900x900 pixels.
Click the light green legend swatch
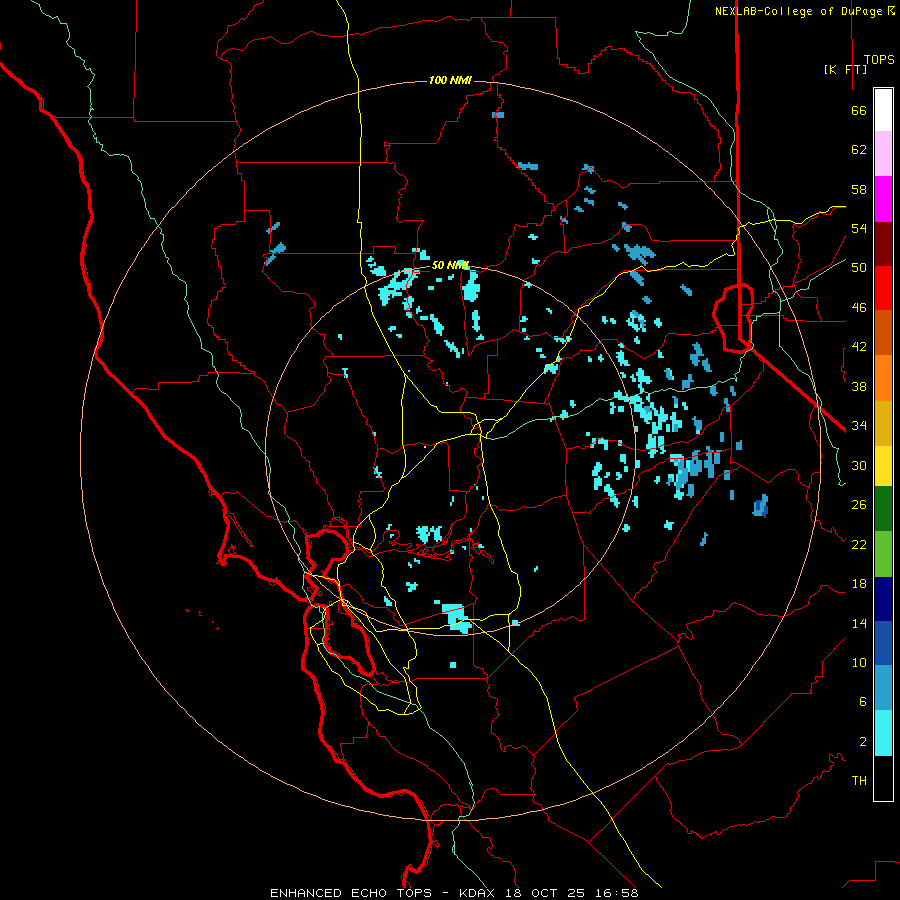[x=883, y=554]
